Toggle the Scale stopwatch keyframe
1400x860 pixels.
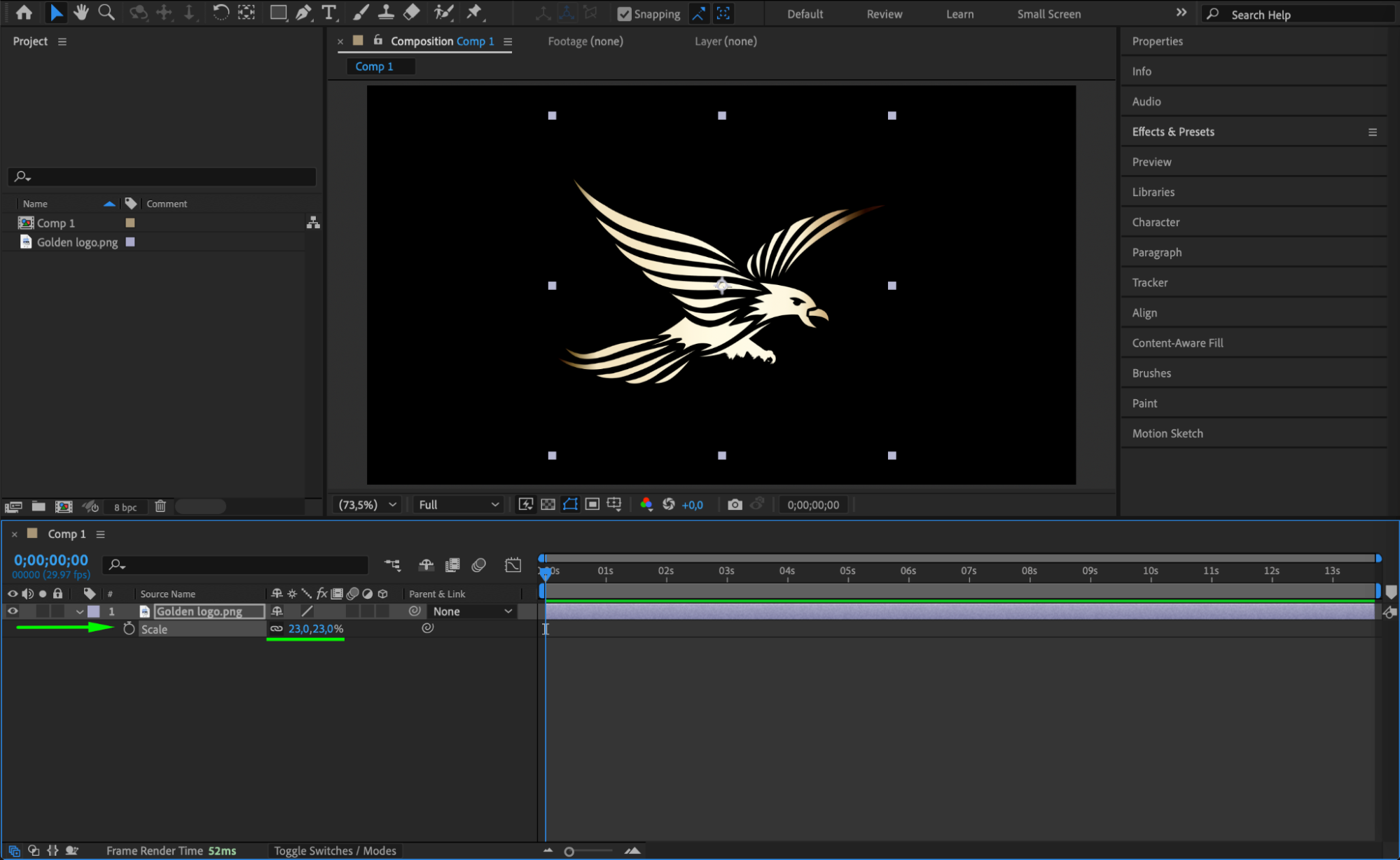tap(129, 629)
